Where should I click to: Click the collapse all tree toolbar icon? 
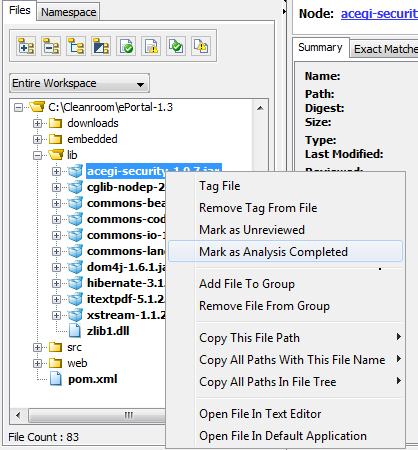51,46
